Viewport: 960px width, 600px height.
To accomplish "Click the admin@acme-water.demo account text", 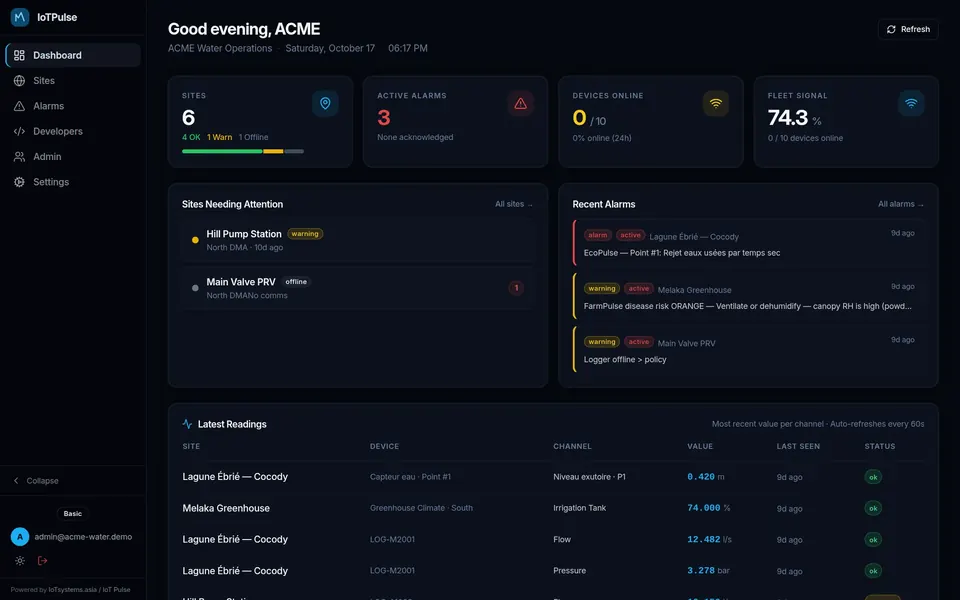I will tap(83, 537).
